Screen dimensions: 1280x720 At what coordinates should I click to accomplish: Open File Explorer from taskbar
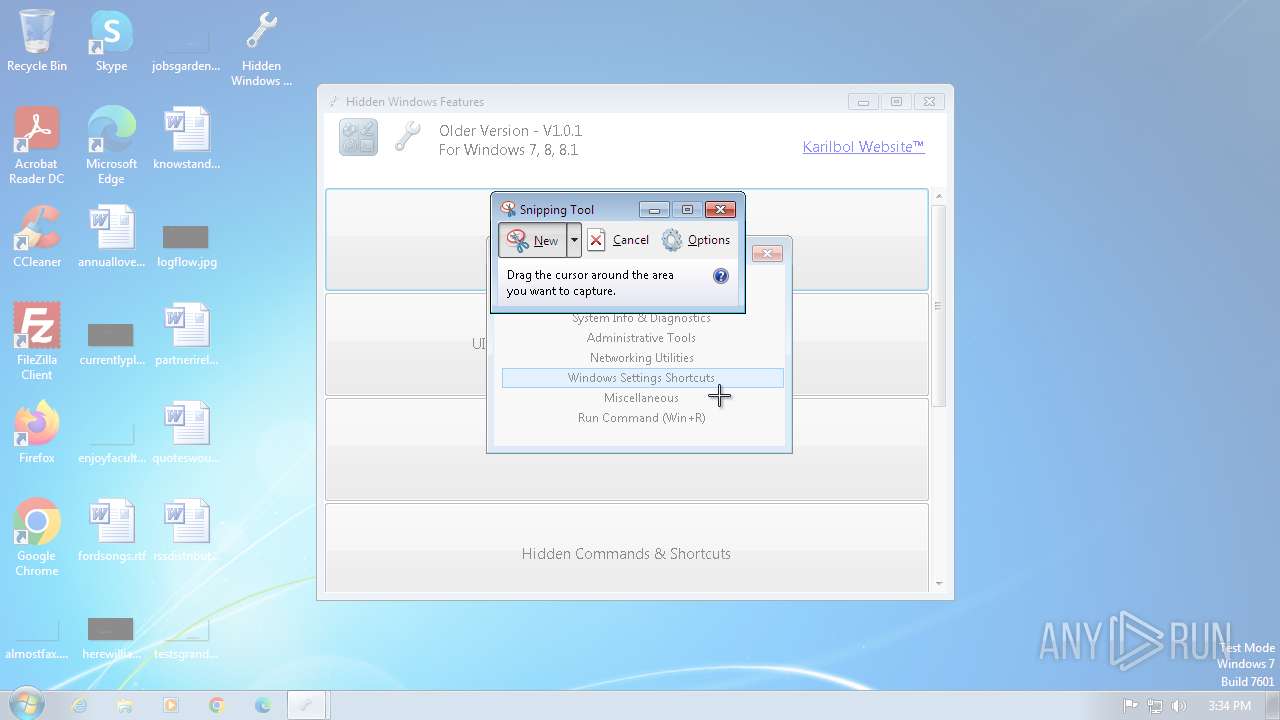125,705
